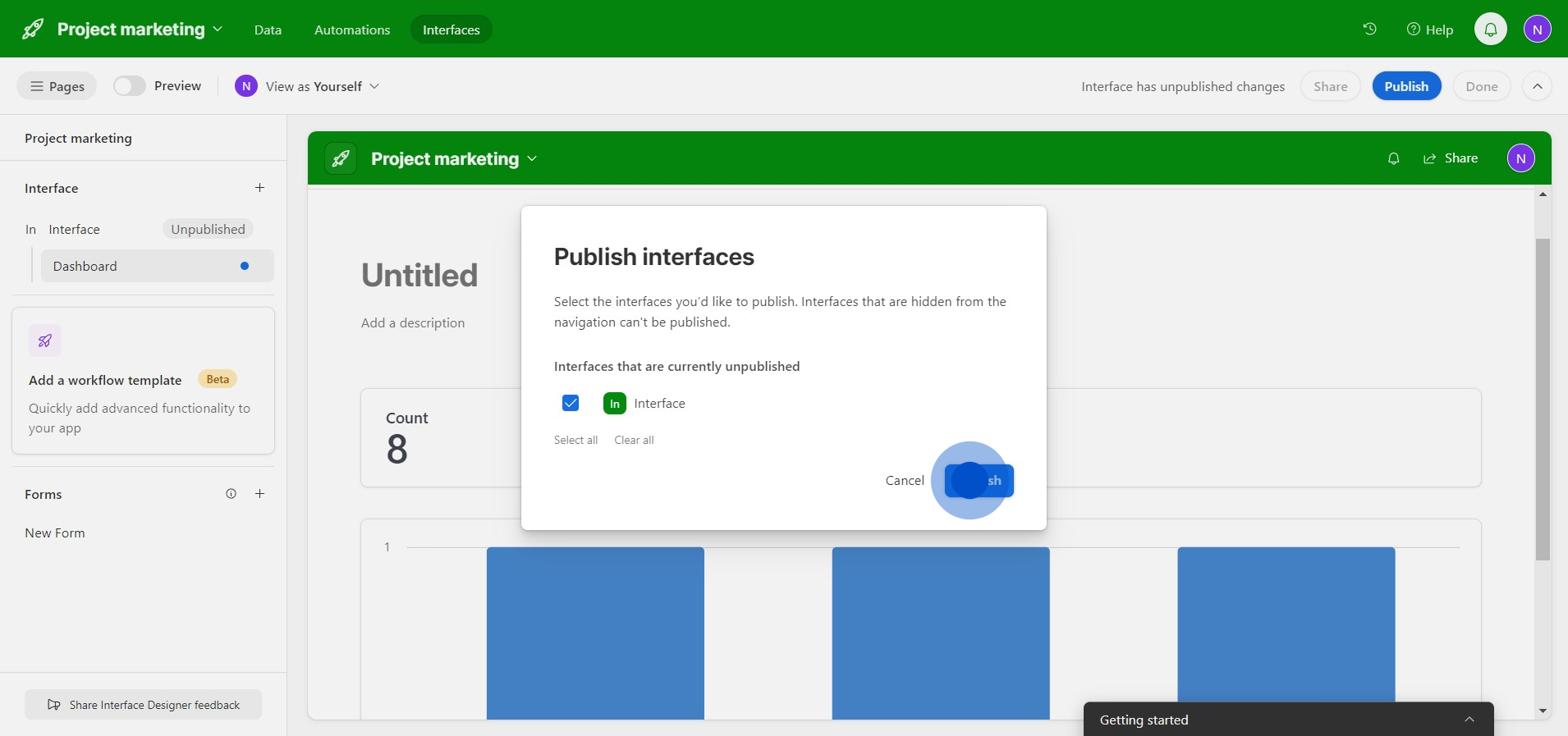Open New Form in the sidebar
The image size is (1568, 736).
pos(55,533)
